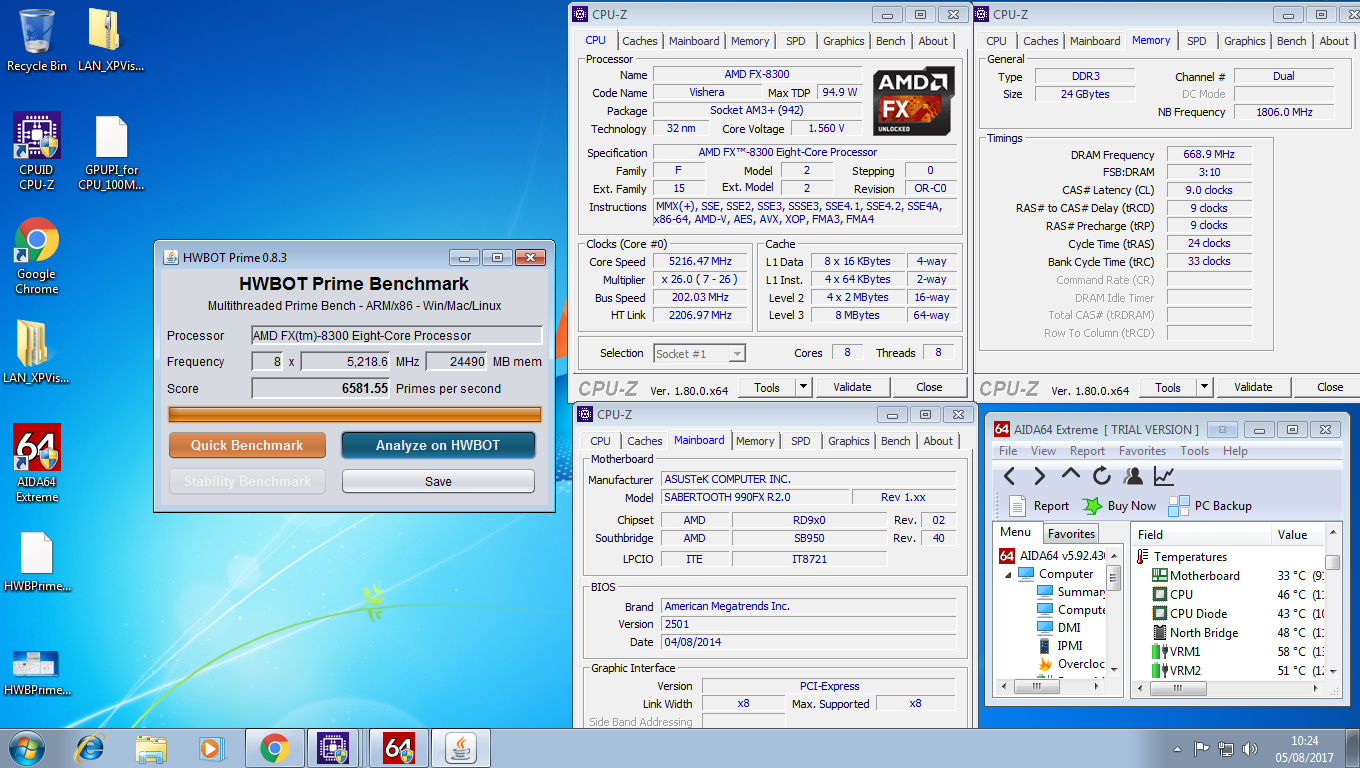Open Tools dropdown arrow in Memory CPU-Z window
The height and width of the screenshot is (768, 1360).
tap(1204, 387)
